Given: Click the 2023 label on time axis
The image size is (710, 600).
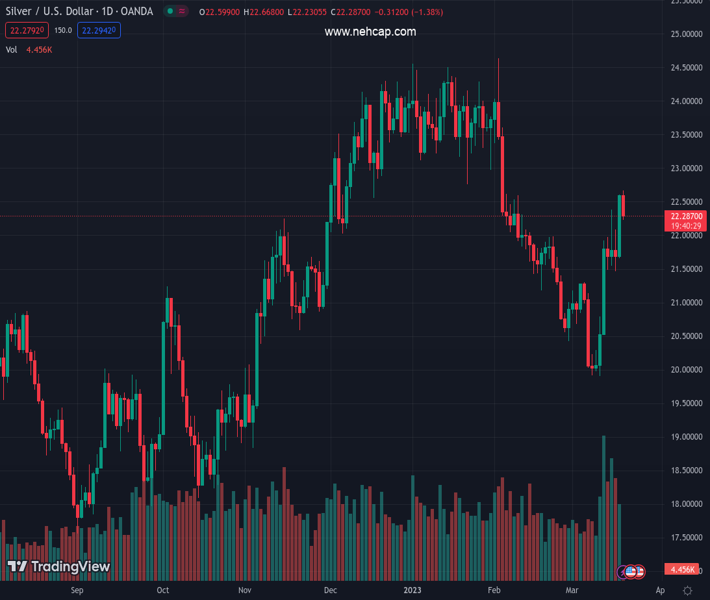Looking at the screenshot, I should pos(411,591).
